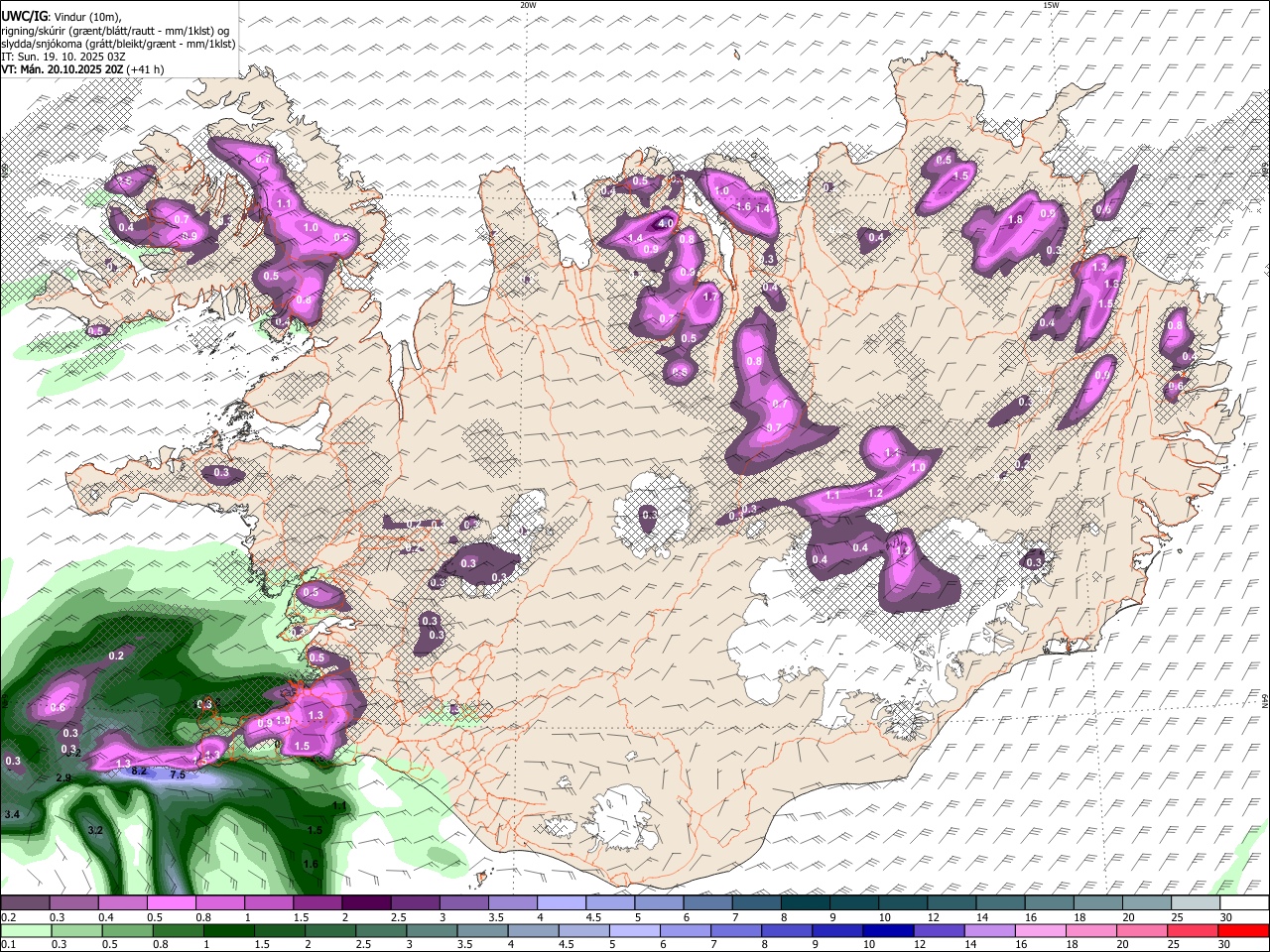1270x952 pixels.
Task: Click the 'VT: Mán. 20.10.2025 20Z' line
Action: coord(63,69)
